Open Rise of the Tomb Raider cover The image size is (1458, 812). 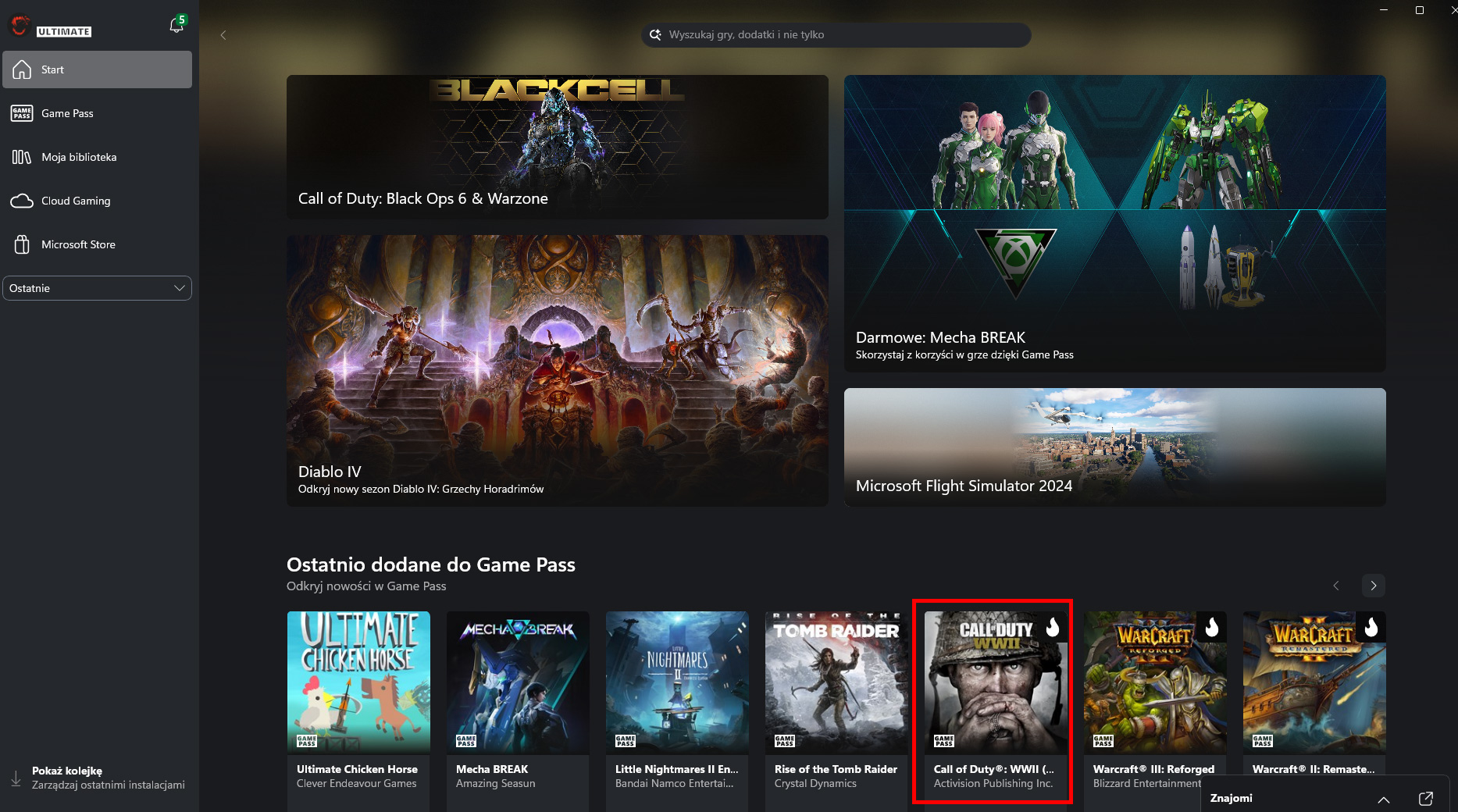click(x=836, y=682)
